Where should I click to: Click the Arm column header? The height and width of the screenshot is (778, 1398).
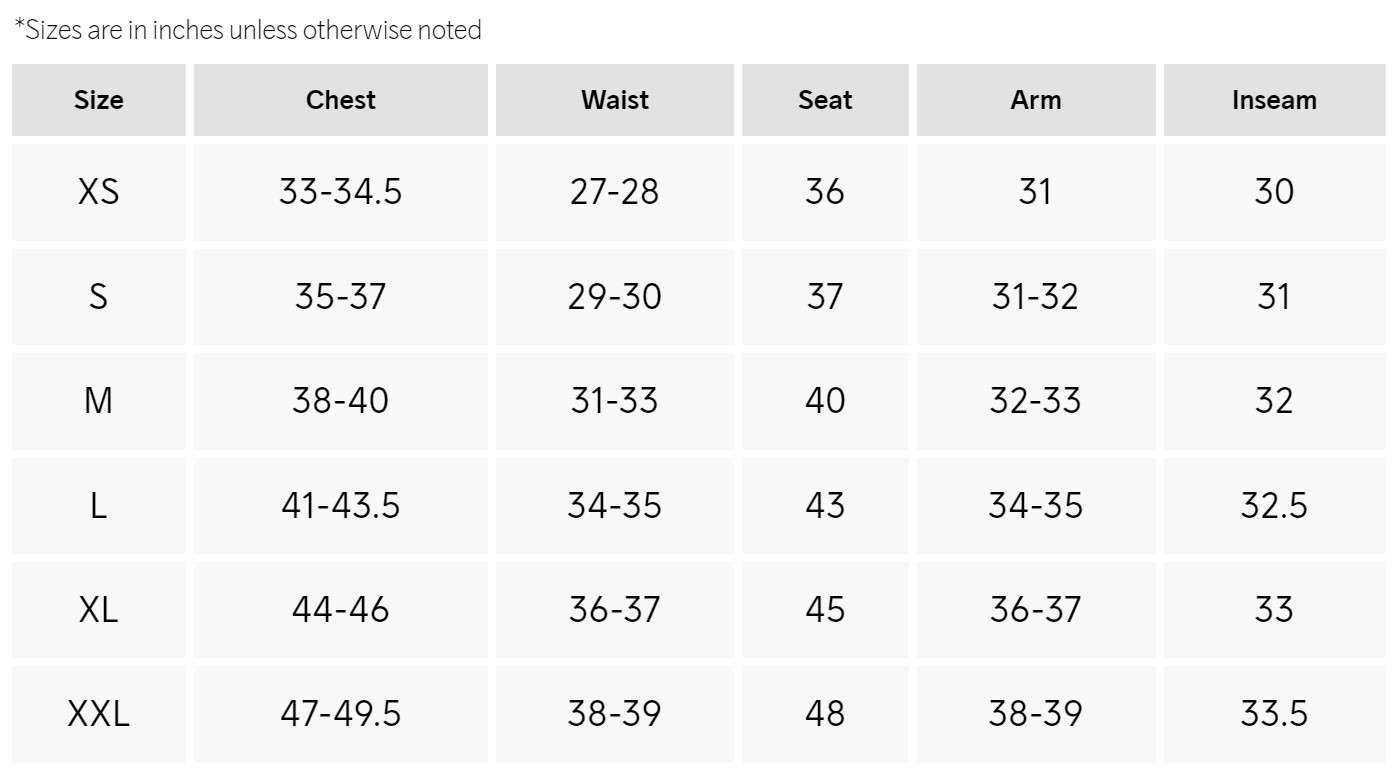click(1036, 100)
